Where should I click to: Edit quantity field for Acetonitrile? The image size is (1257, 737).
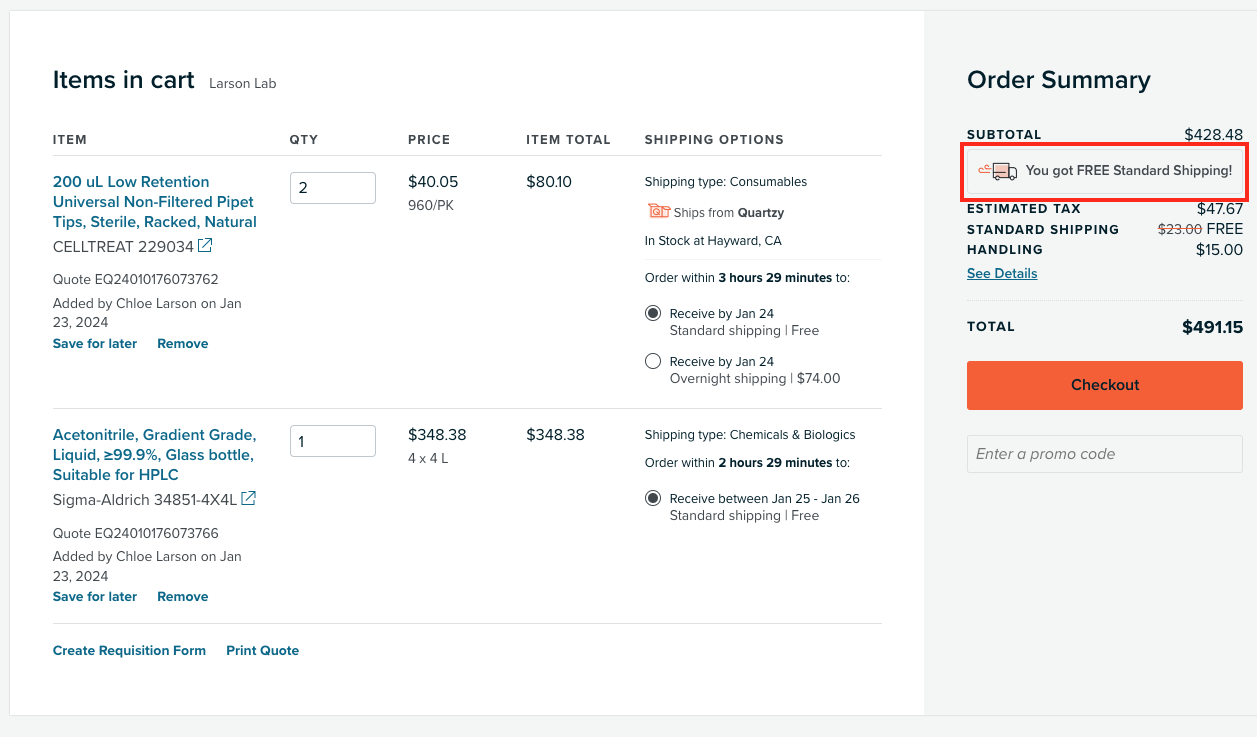(x=332, y=441)
